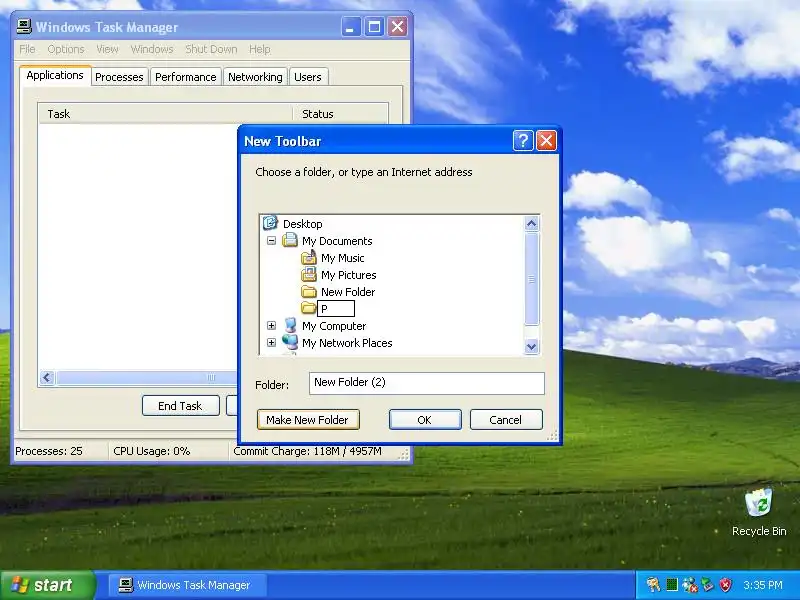Collapse the My Documents tree node
The width and height of the screenshot is (800, 600).
click(x=271, y=240)
